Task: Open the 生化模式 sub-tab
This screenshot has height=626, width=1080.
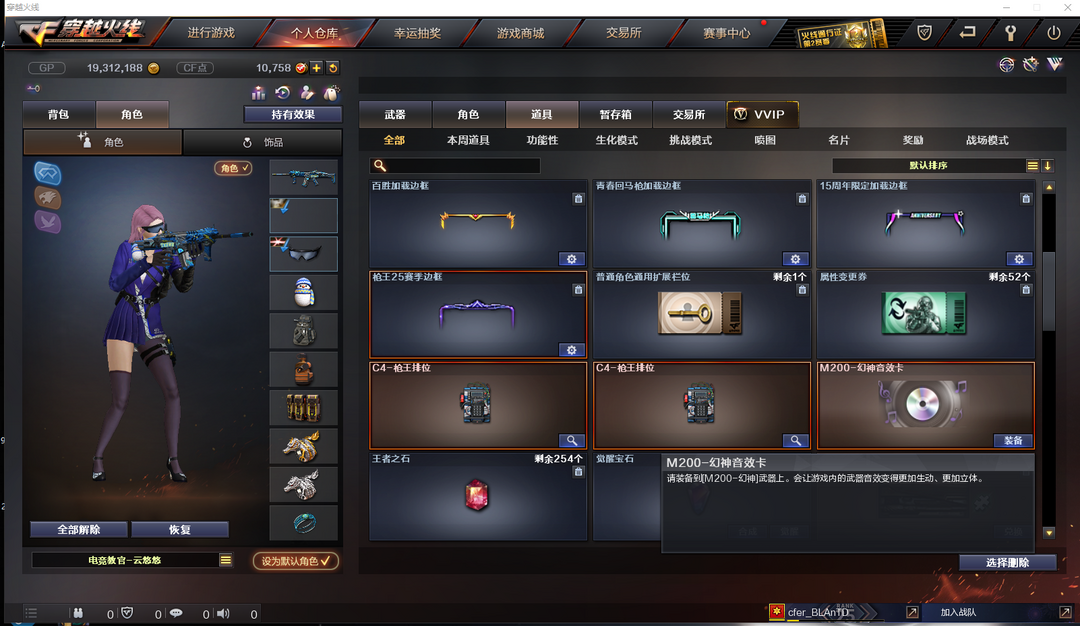Action: point(616,140)
